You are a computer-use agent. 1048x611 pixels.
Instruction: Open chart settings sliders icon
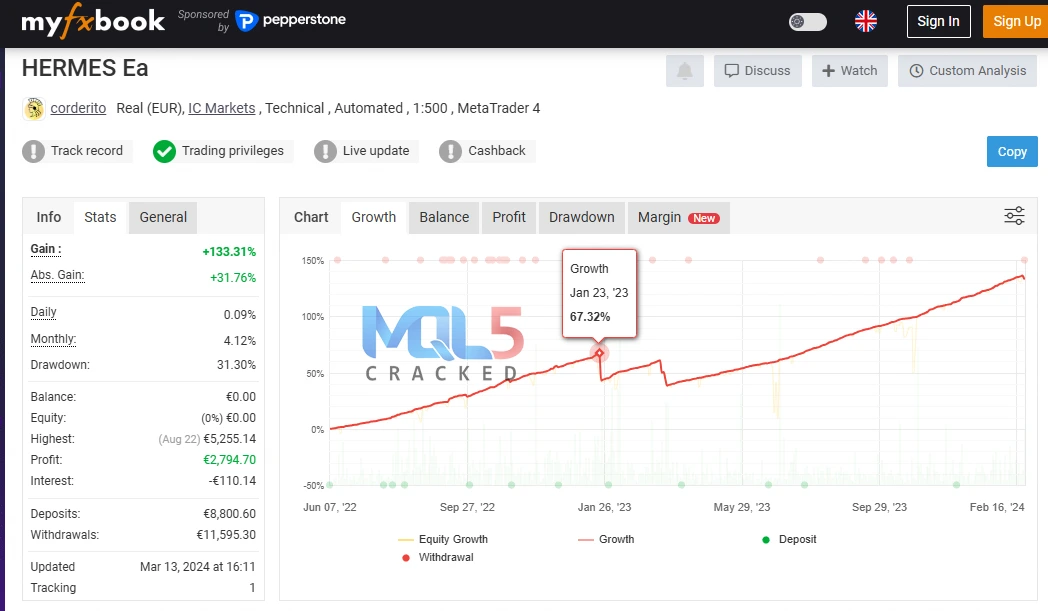coord(1014,216)
